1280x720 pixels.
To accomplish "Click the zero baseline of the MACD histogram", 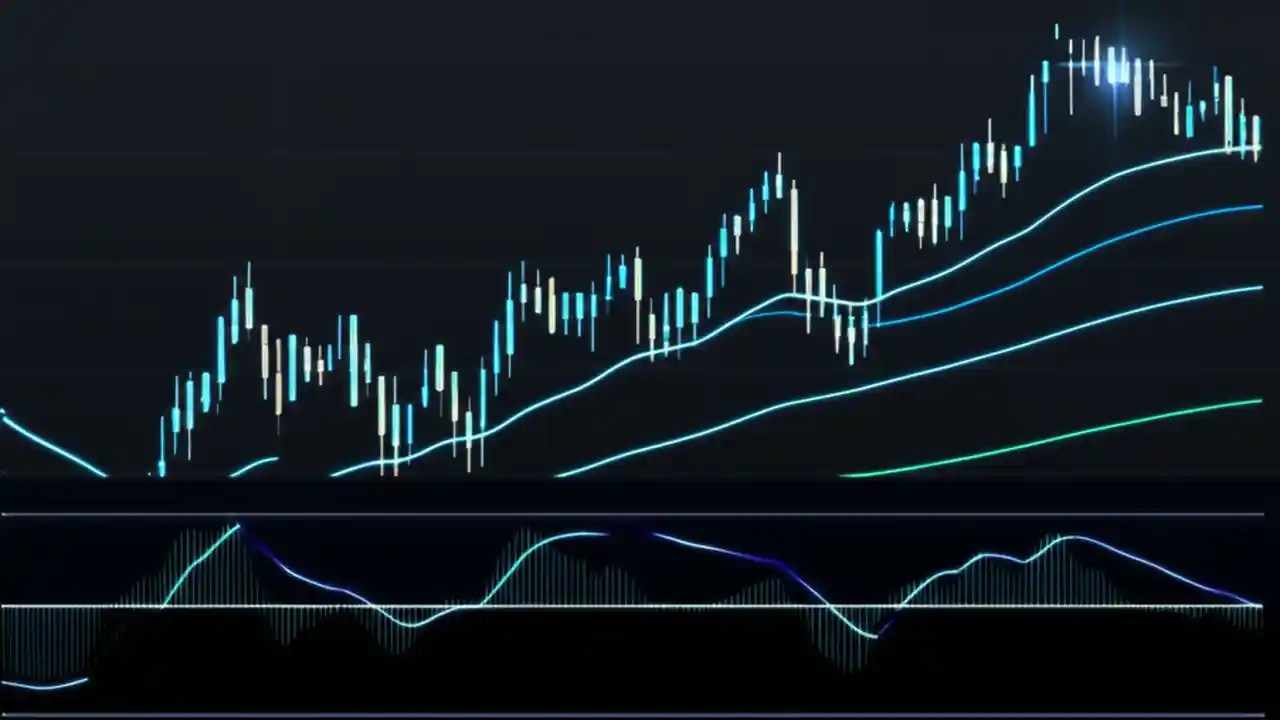I will pos(640,604).
